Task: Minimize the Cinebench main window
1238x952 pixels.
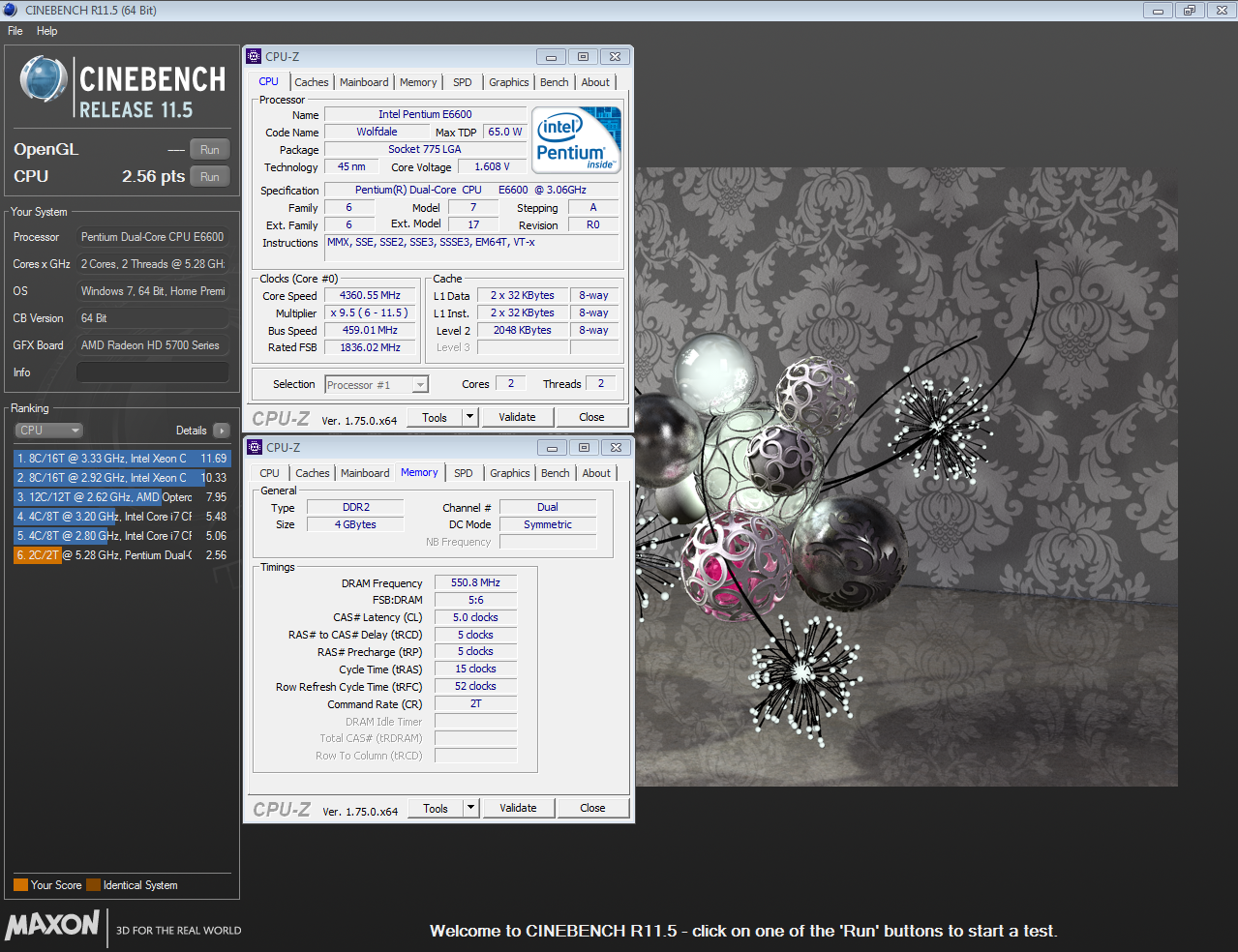Action: pyautogui.click(x=1158, y=11)
